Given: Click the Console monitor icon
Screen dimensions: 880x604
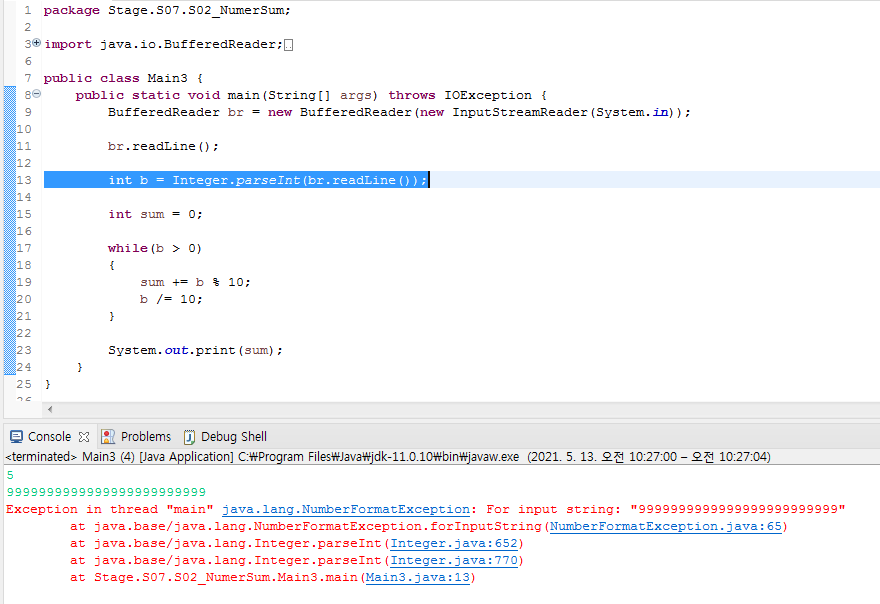Looking at the screenshot, I should tap(16, 437).
